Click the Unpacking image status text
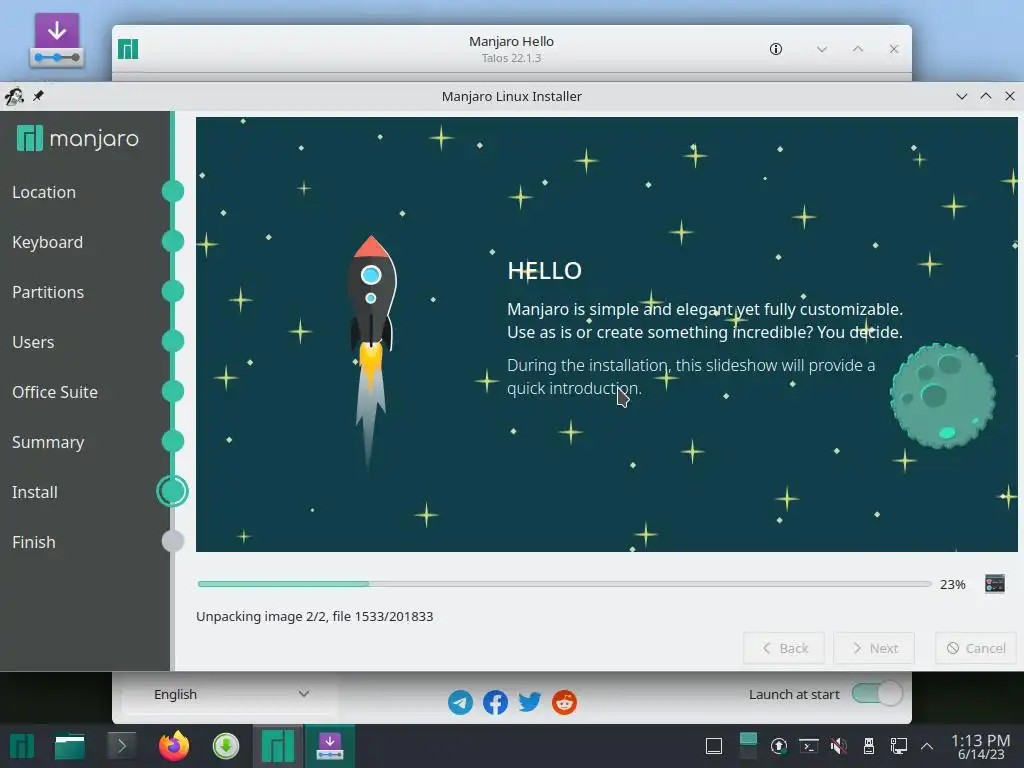 pos(314,616)
